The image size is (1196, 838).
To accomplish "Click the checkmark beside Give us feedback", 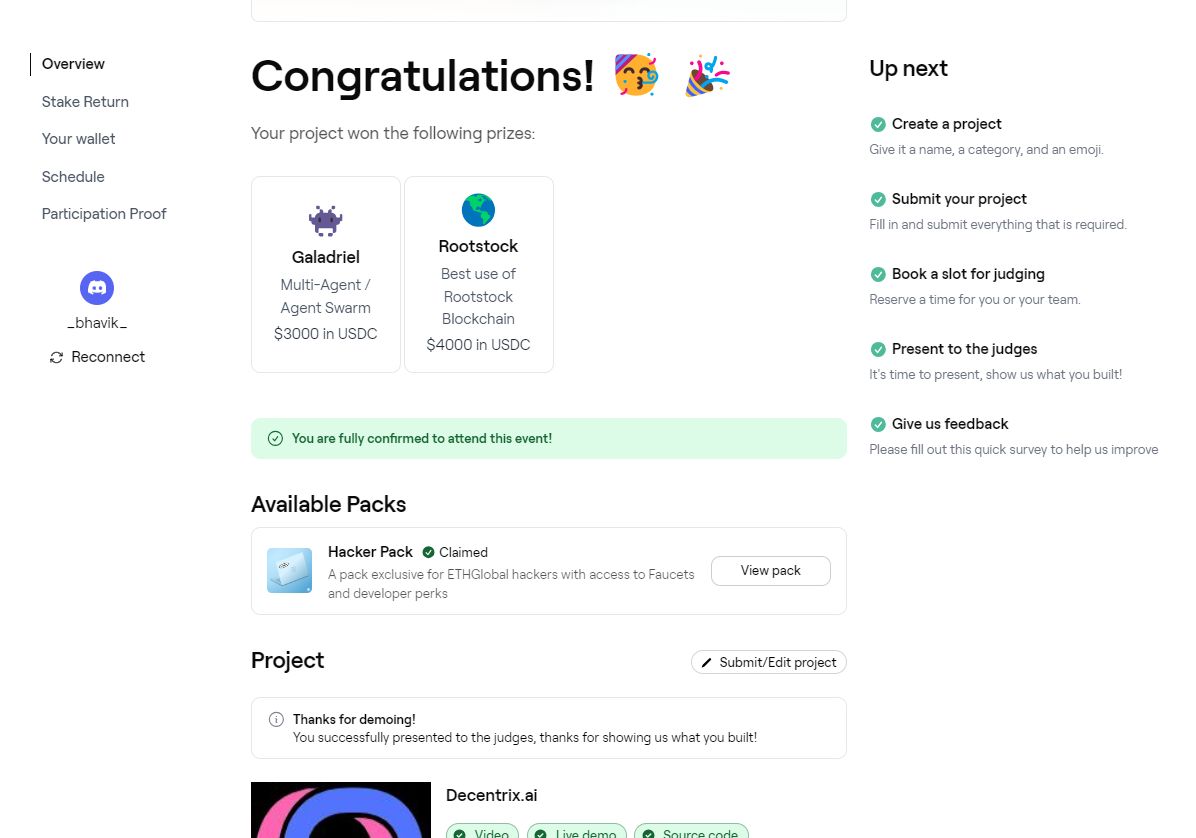I will point(878,424).
